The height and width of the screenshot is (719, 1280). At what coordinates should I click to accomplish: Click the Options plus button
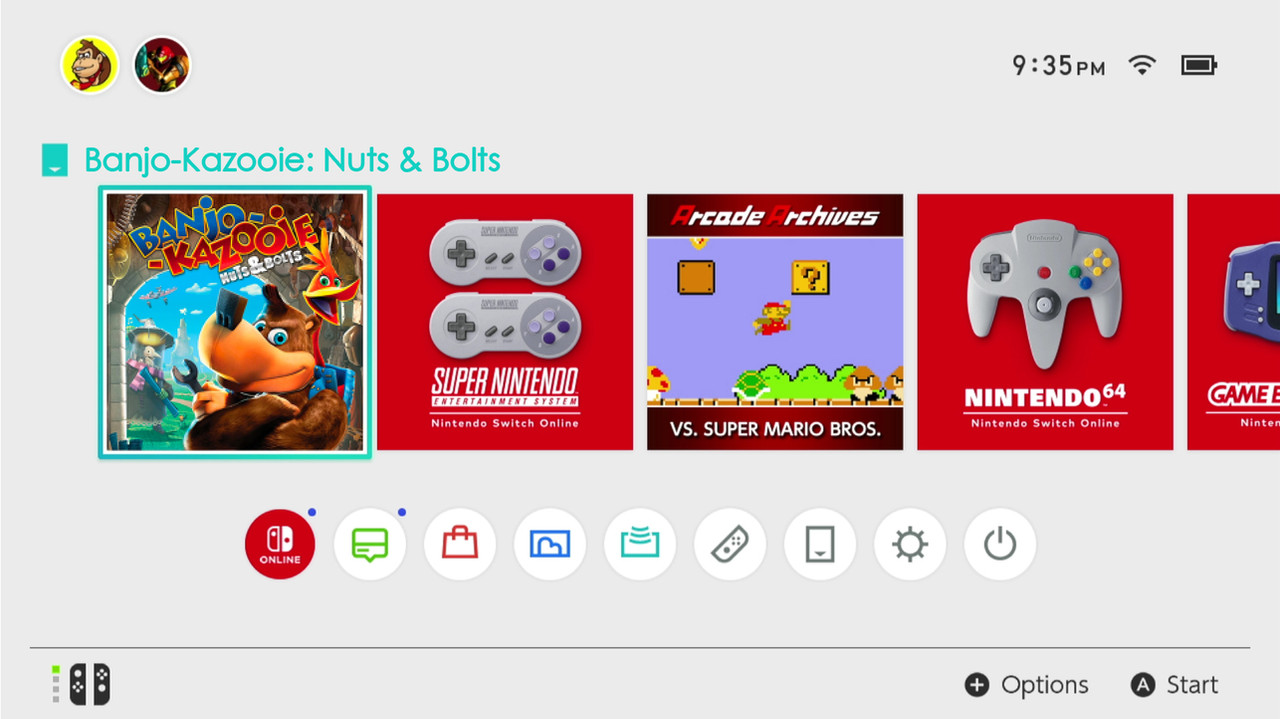tap(1026, 685)
